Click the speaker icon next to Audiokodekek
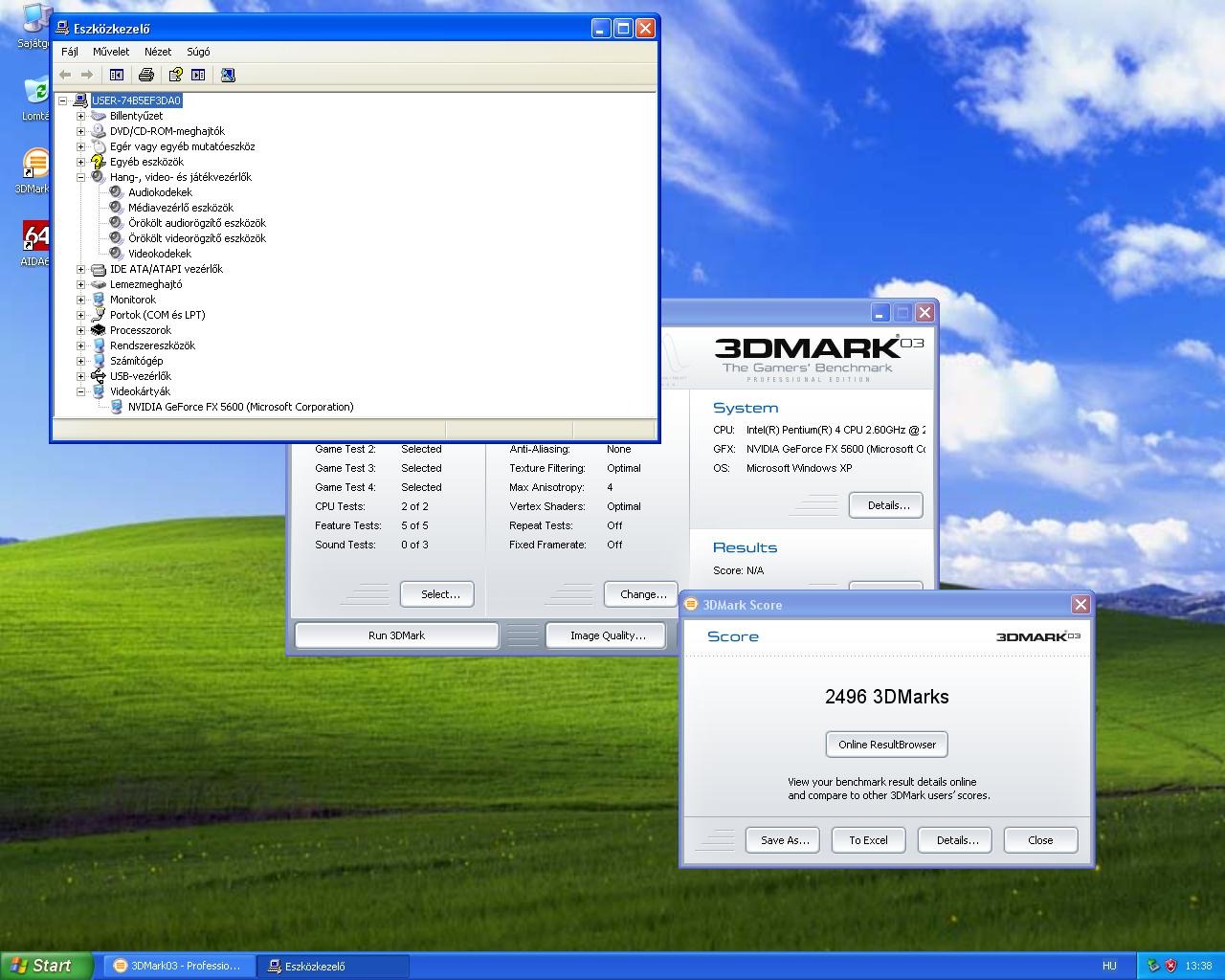This screenshot has height=980, width=1225. [x=117, y=192]
